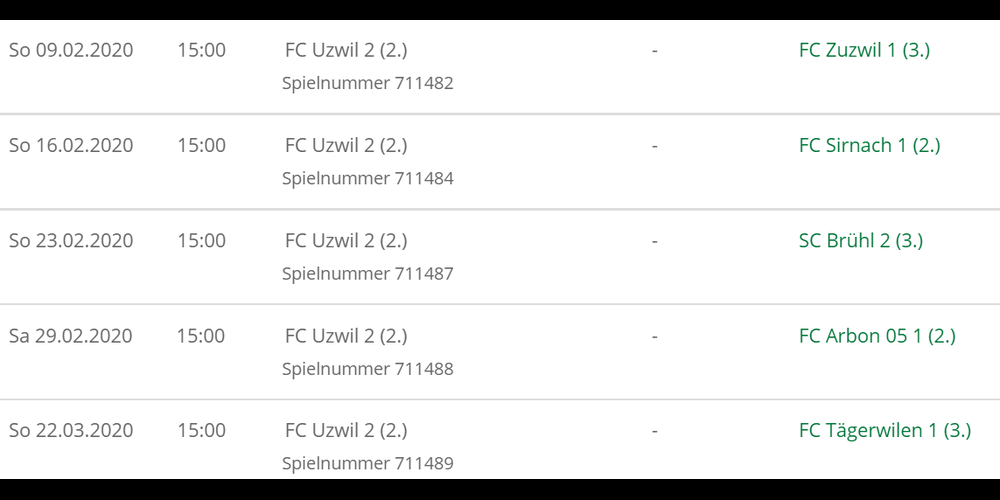Select the date Sa 29.02.2020
Viewport: 1000px width, 500px height.
pyautogui.click(x=71, y=336)
